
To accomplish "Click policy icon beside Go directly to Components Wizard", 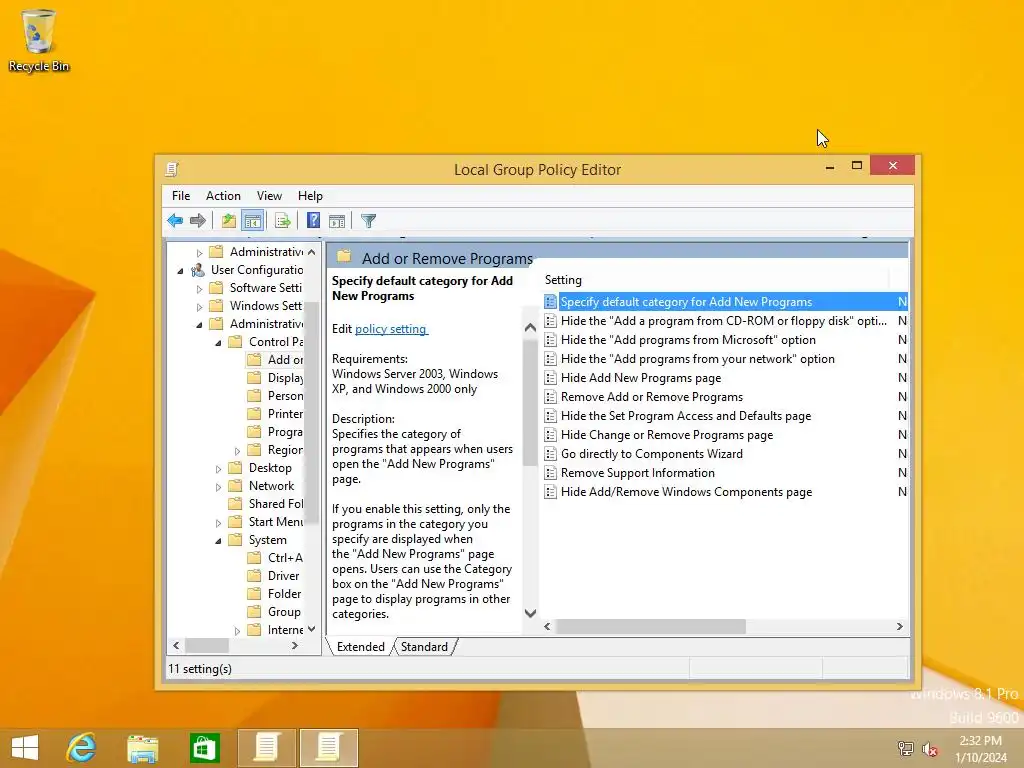I will (551, 454).
